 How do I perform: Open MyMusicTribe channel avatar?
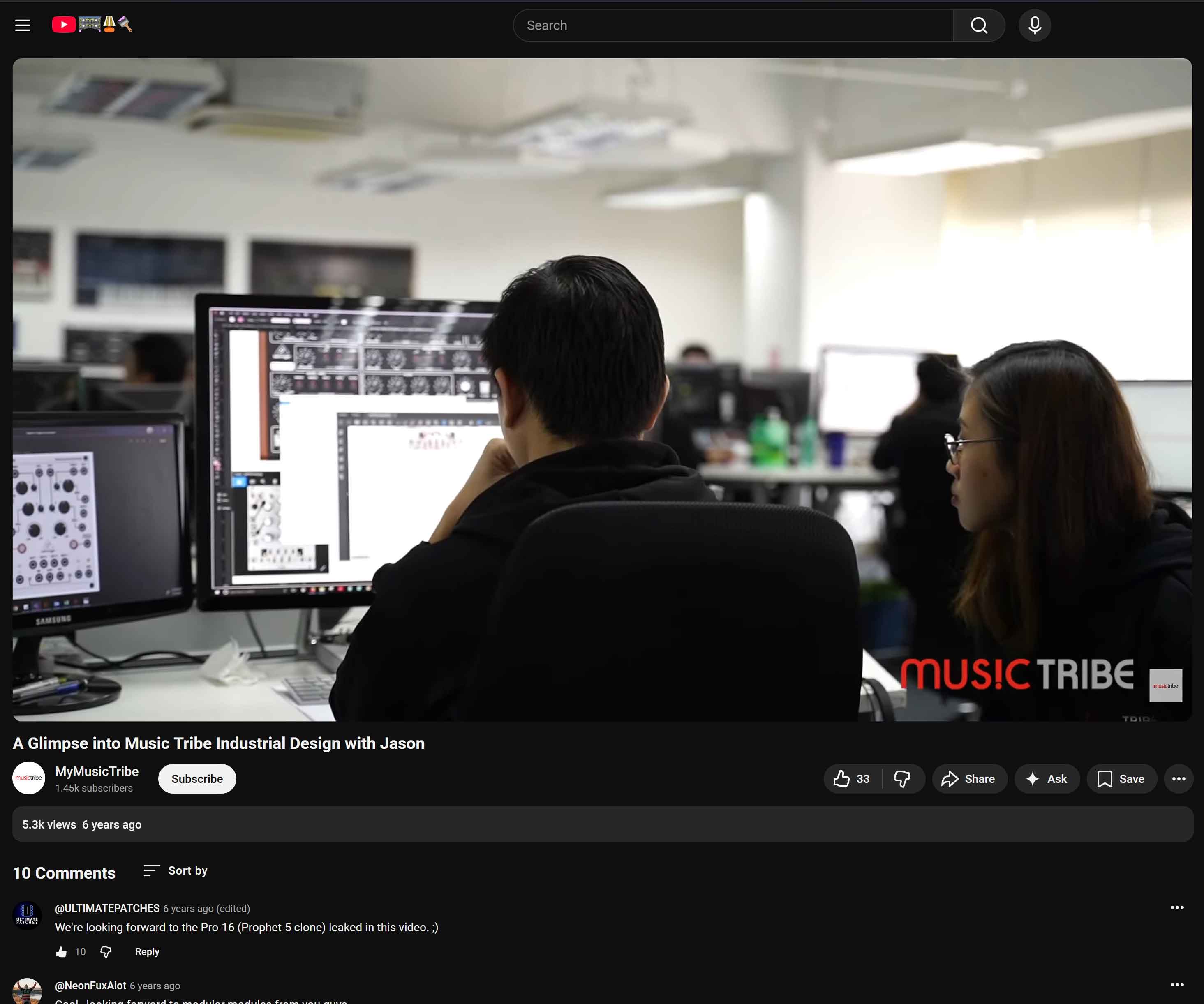coord(29,778)
